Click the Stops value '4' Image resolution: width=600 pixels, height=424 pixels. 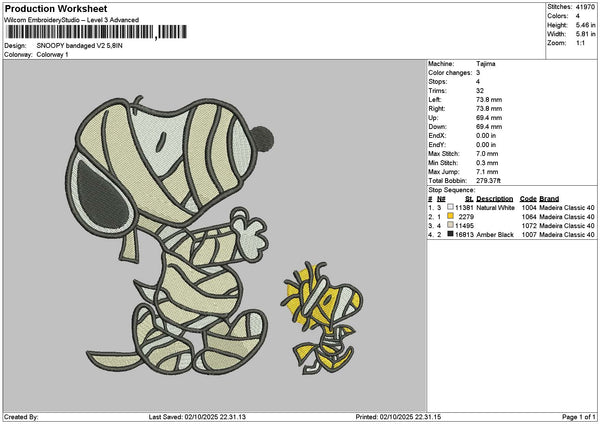478,82
